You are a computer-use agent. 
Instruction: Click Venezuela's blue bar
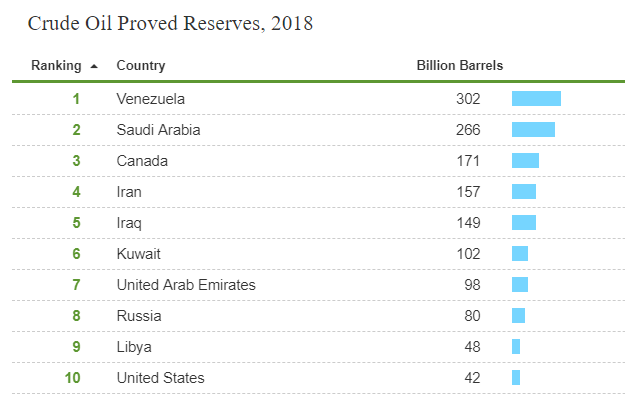tap(536, 98)
